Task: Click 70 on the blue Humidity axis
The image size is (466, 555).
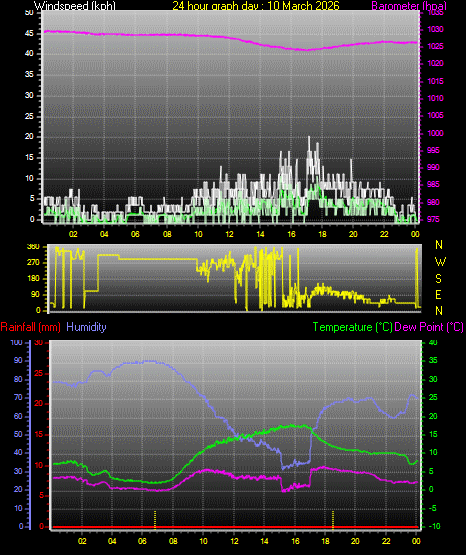Action: [x=18, y=397]
